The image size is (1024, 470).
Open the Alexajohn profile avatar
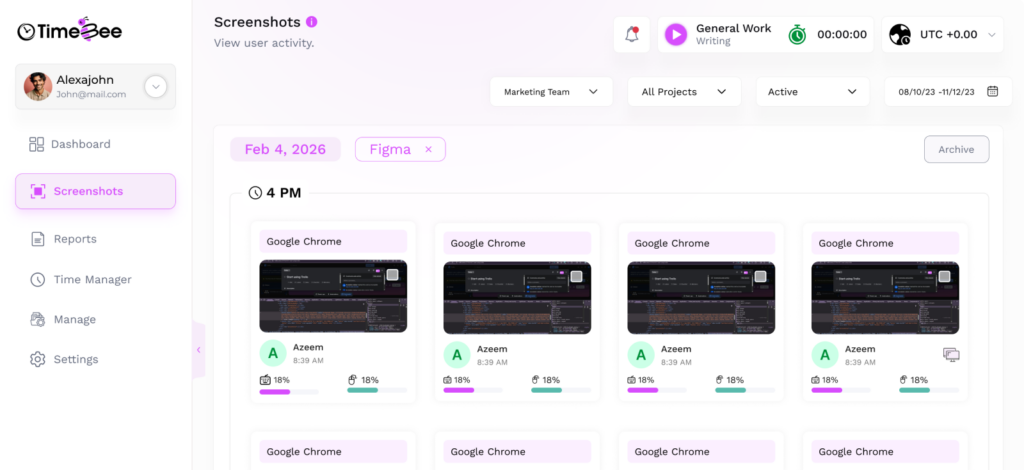(x=38, y=86)
